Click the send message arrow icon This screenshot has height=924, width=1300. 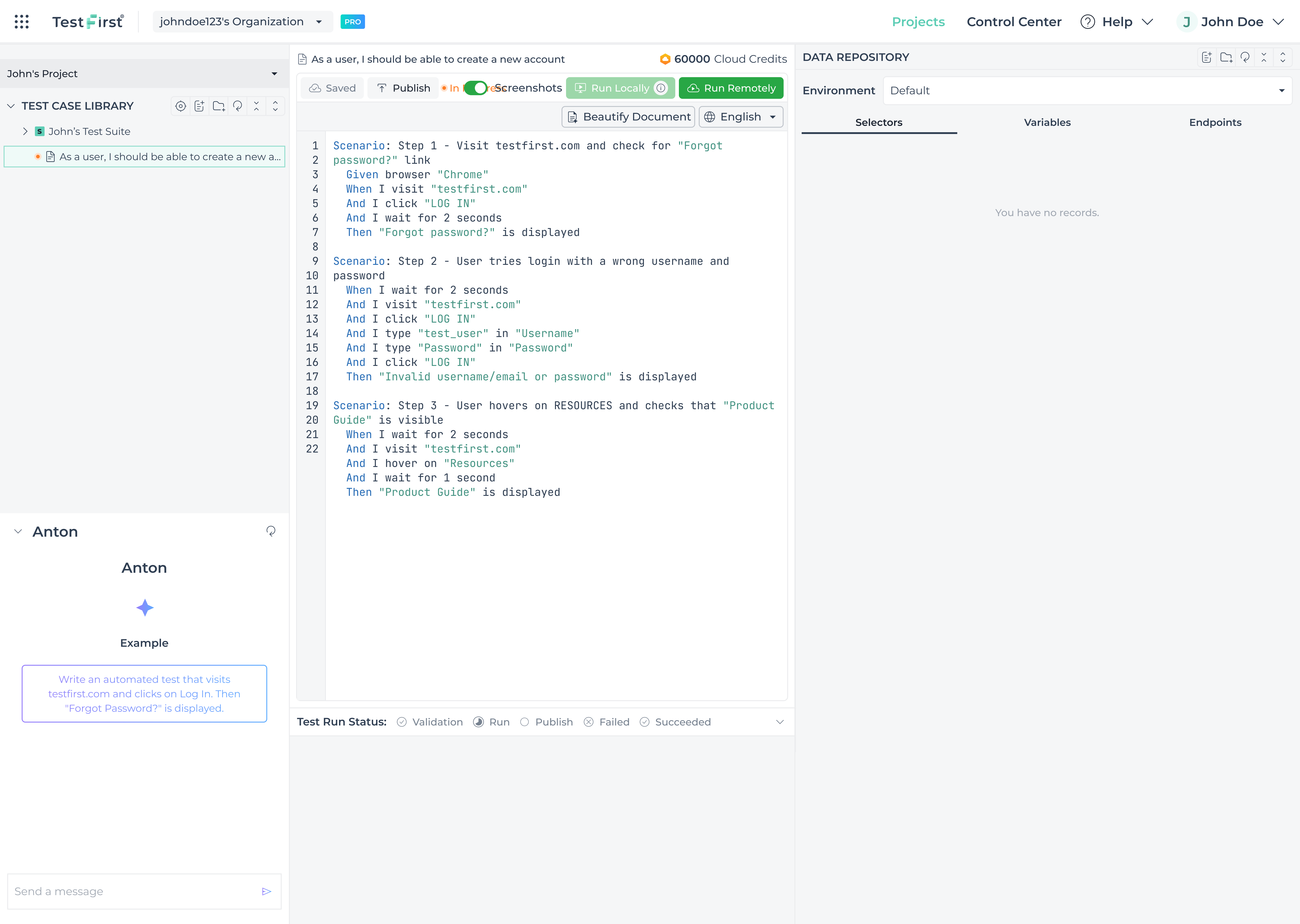[266, 891]
